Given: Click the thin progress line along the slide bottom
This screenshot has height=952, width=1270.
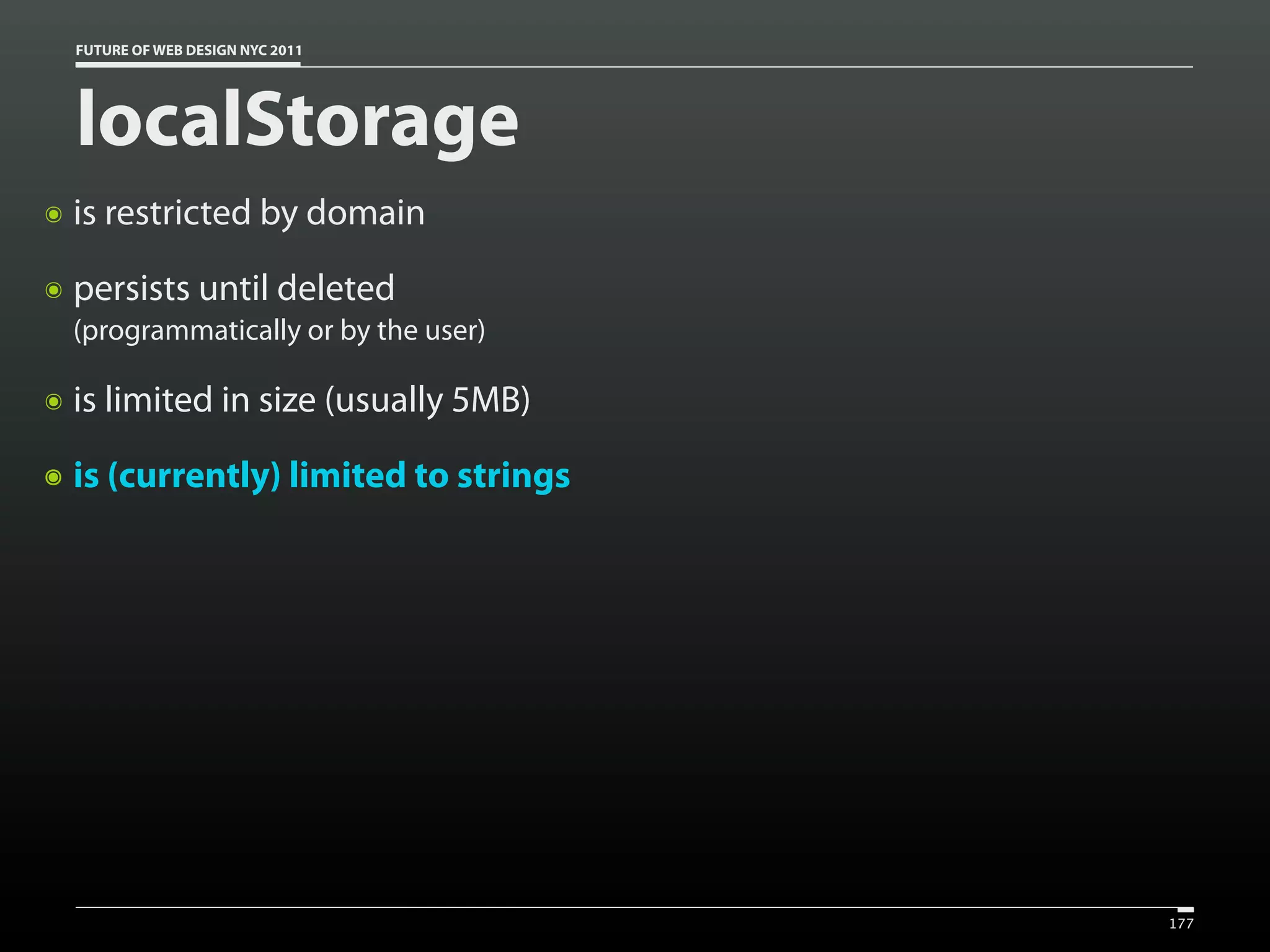Looking at the screenshot, I should click(x=626, y=907).
